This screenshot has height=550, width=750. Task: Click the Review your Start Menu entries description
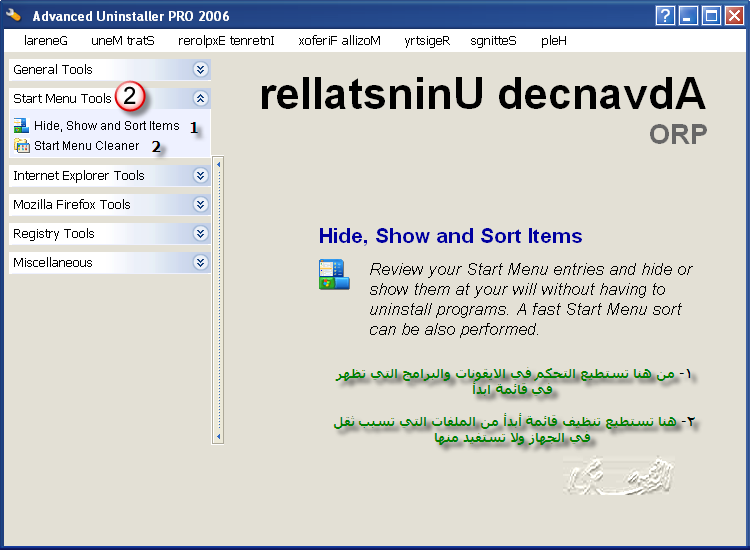530,299
